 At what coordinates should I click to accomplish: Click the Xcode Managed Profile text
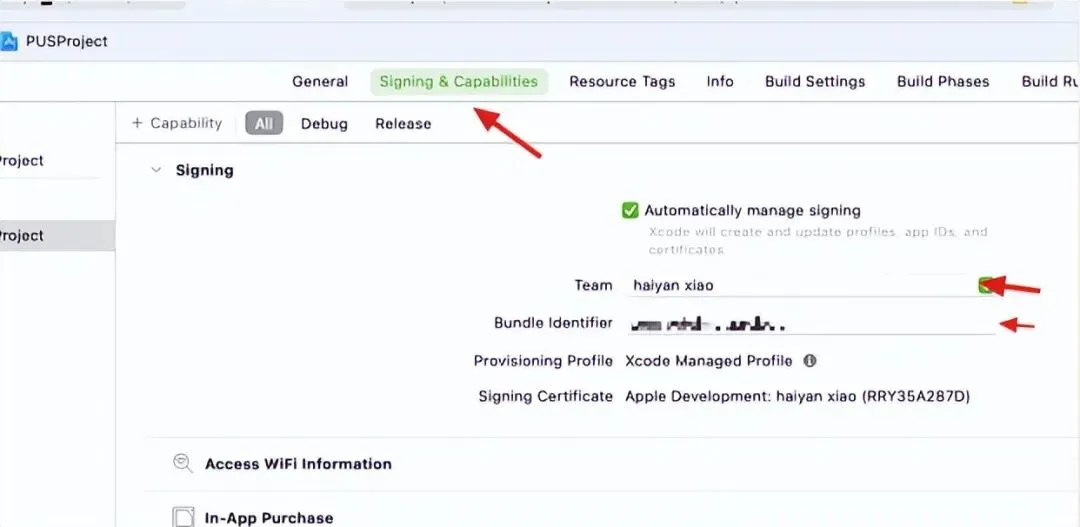coord(709,361)
